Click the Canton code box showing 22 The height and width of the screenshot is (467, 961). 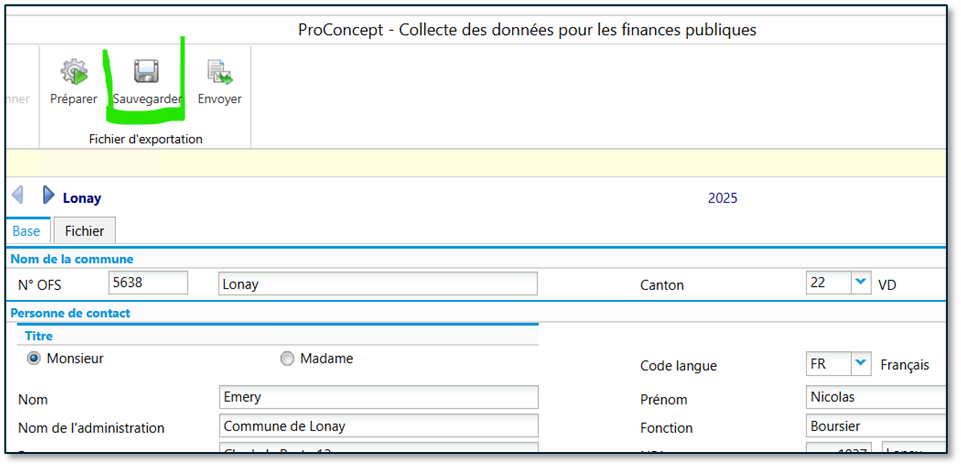click(x=827, y=283)
